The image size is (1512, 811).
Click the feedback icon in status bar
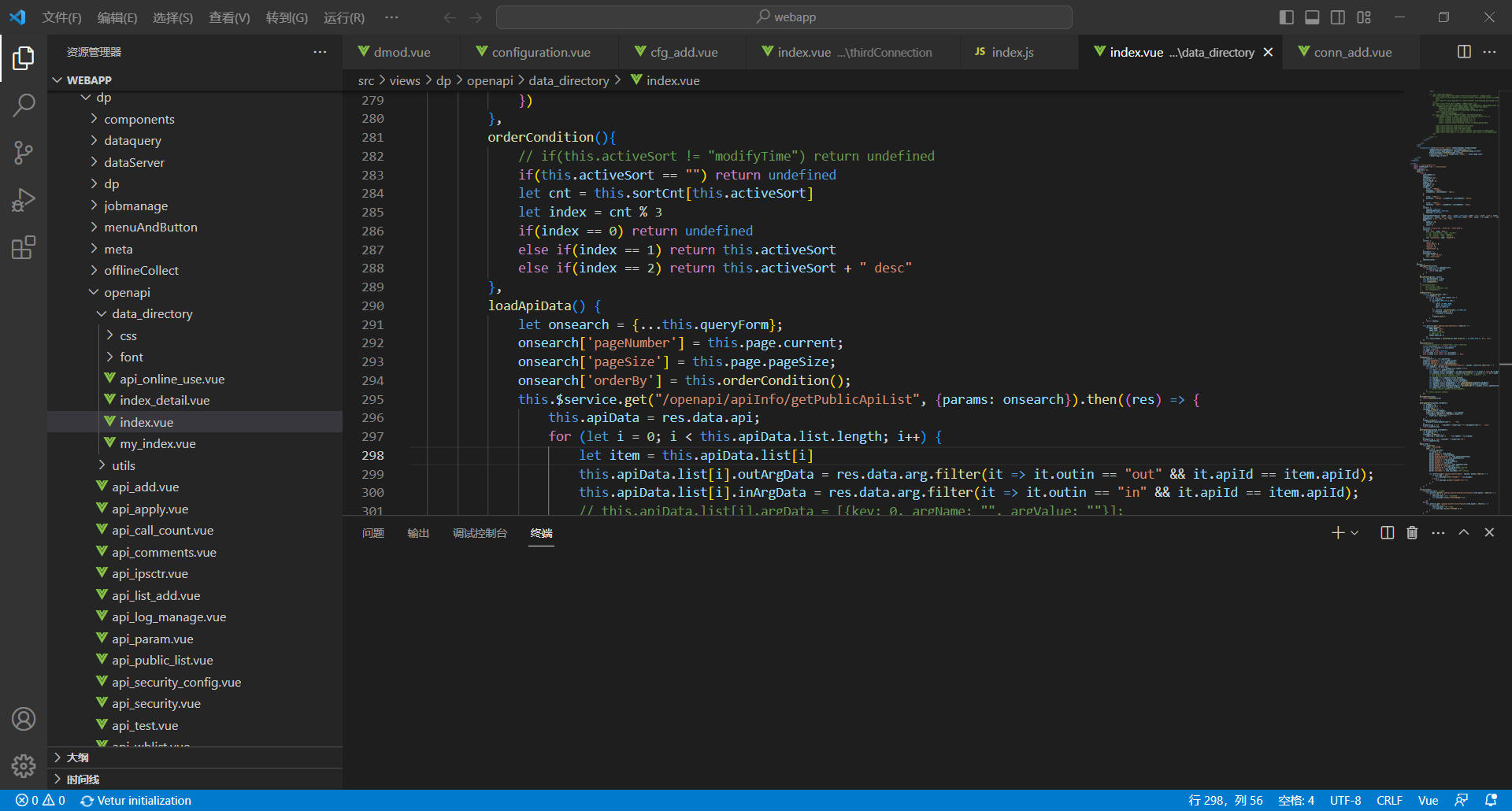coord(1462,800)
